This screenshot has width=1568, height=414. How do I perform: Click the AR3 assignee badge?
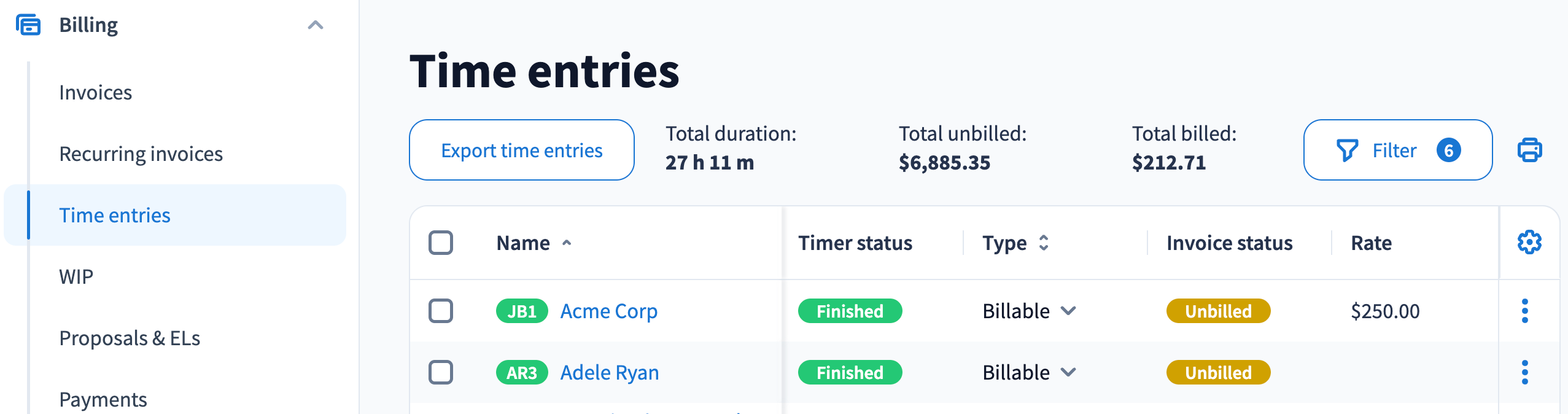[x=522, y=372]
